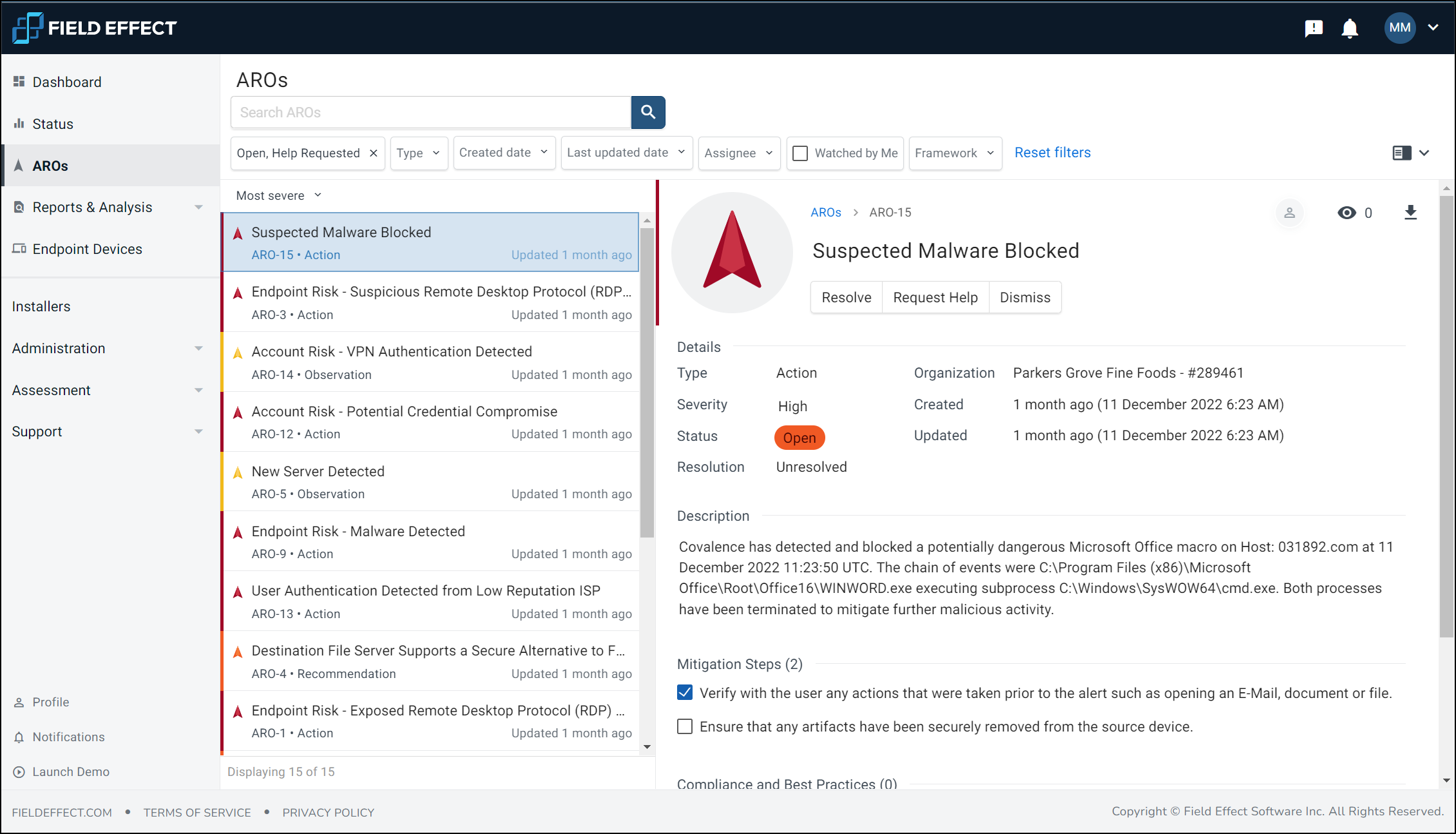Check the artifacts removal mitigation step

pos(685,726)
